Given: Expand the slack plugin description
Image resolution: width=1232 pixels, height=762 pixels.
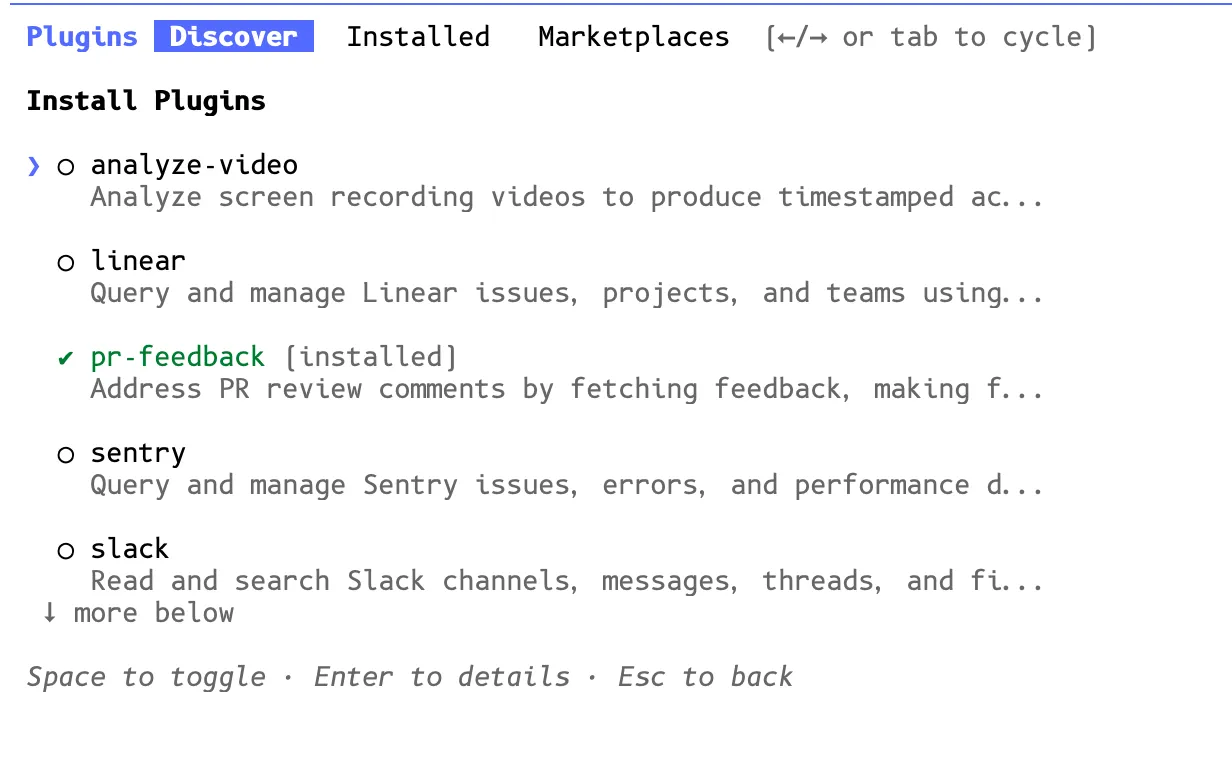Looking at the screenshot, I should (129, 549).
